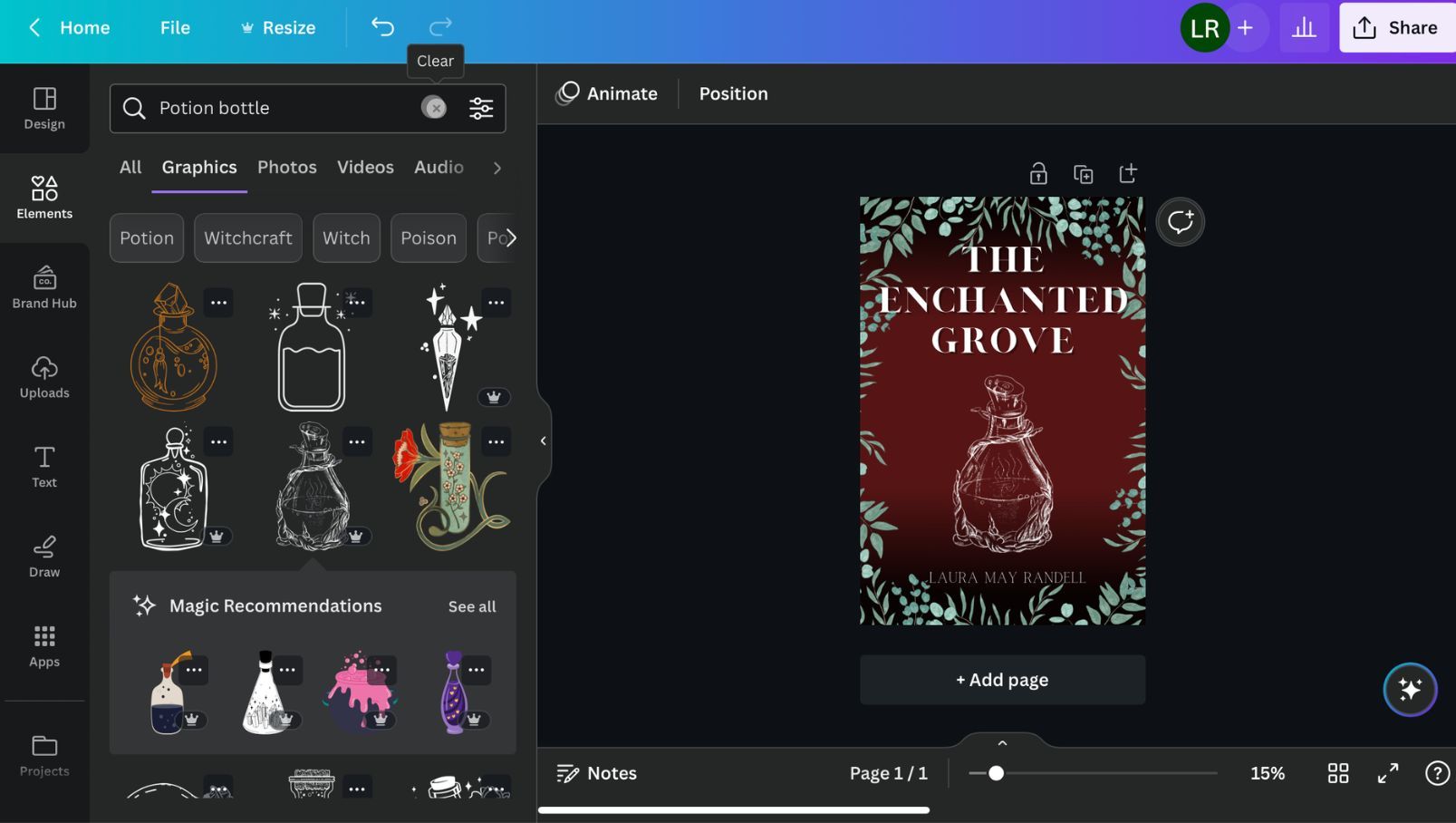This screenshot has height=823, width=1456.
Task: Enter fullscreen presentation mode
Action: [1388, 773]
